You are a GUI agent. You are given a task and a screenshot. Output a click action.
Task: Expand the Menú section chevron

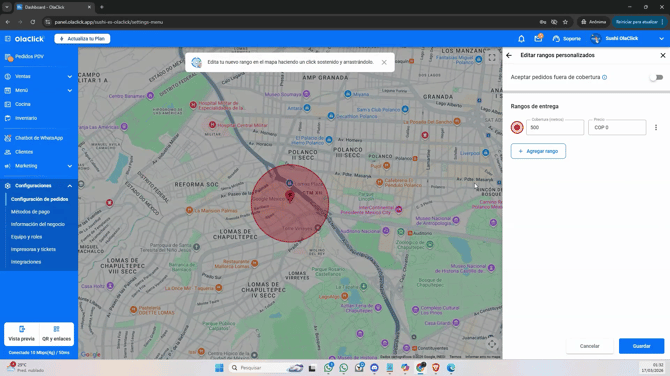[x=70, y=91]
